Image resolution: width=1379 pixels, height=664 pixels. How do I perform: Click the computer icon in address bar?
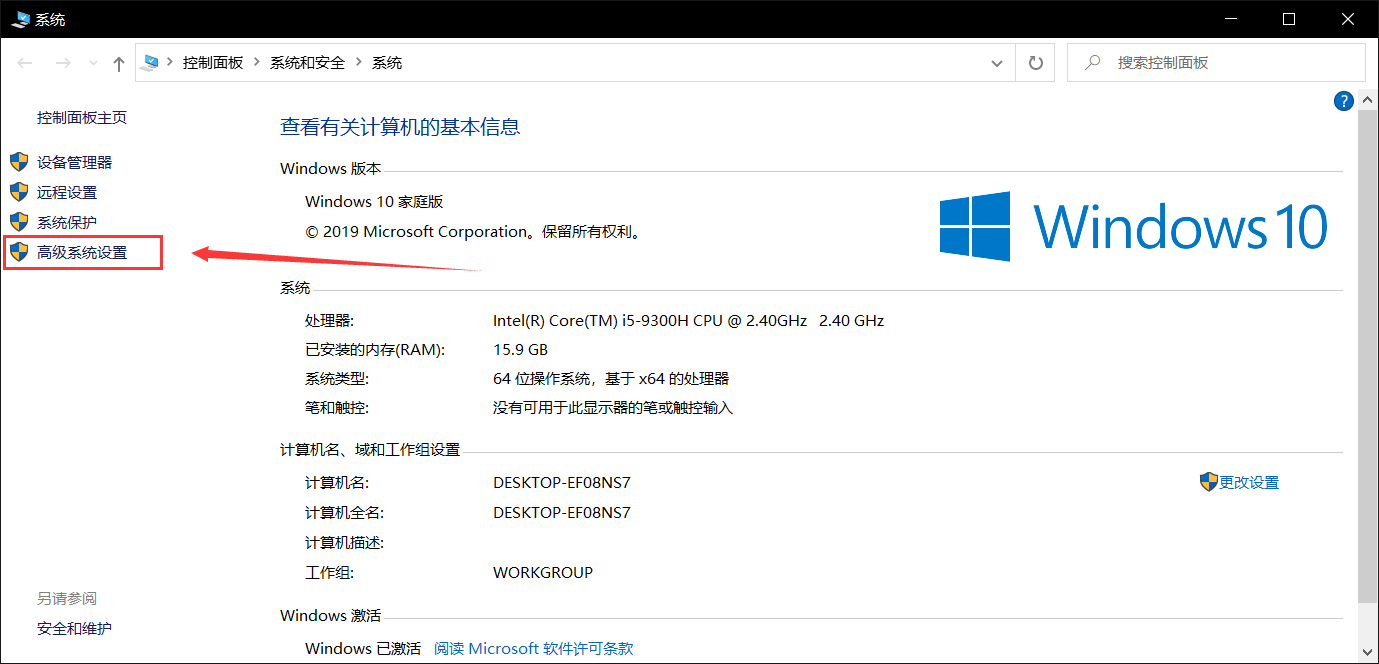(151, 62)
